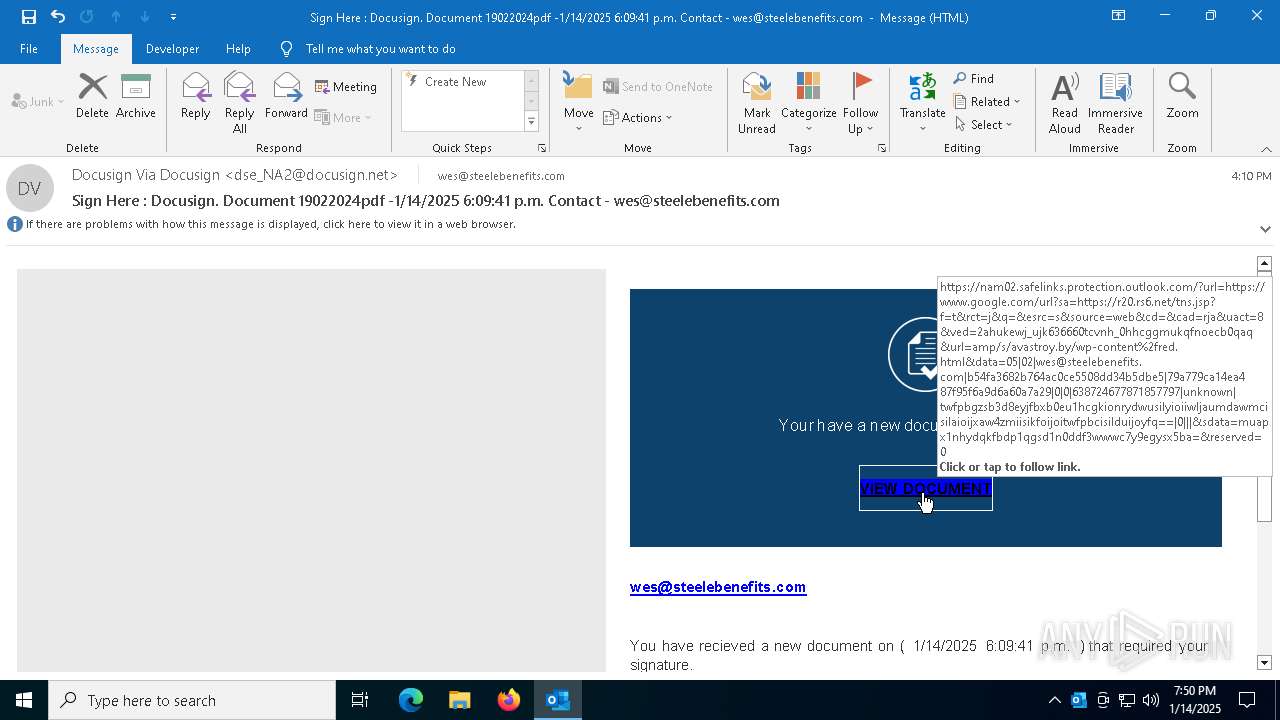Click the message scrollbar up arrow
1280x720 pixels.
[1264, 264]
